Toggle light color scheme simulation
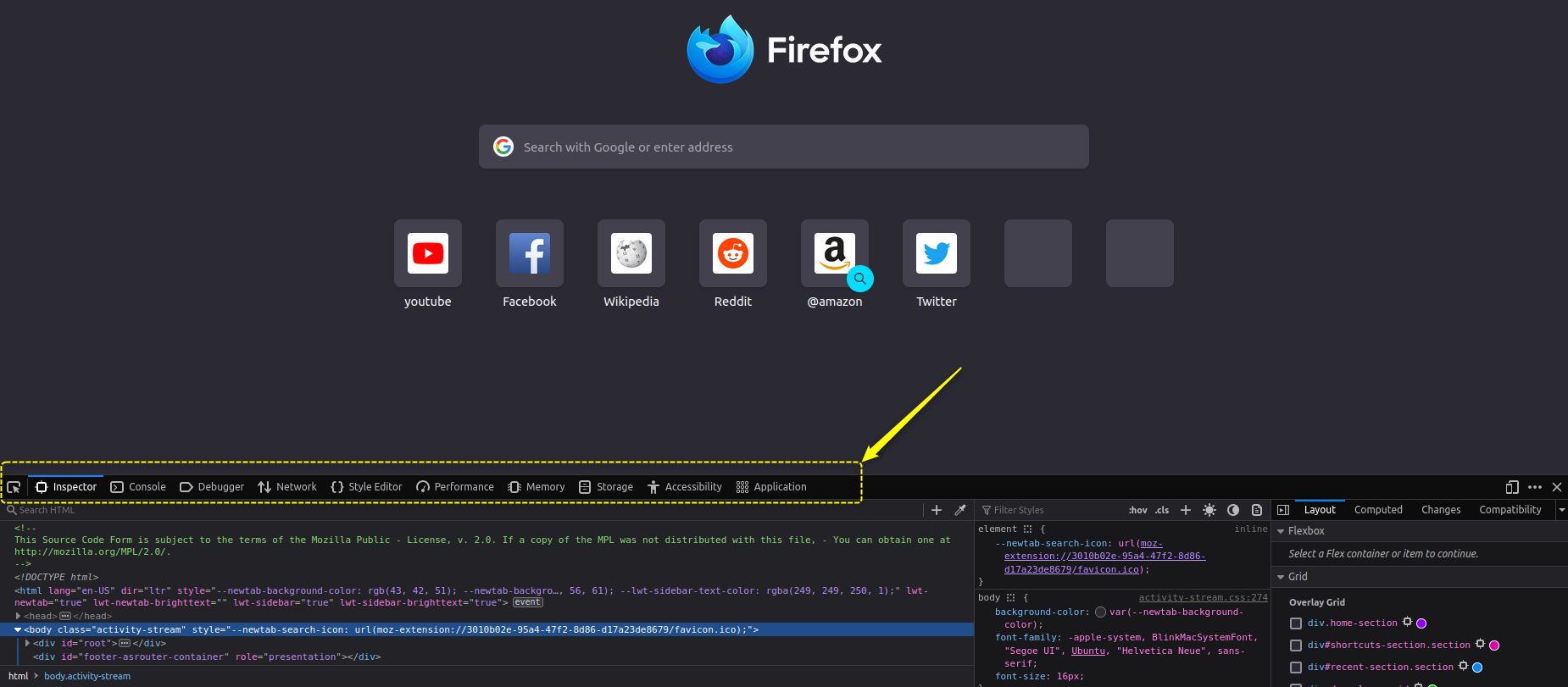Screen dimensions: 1568x687 click(1209, 510)
